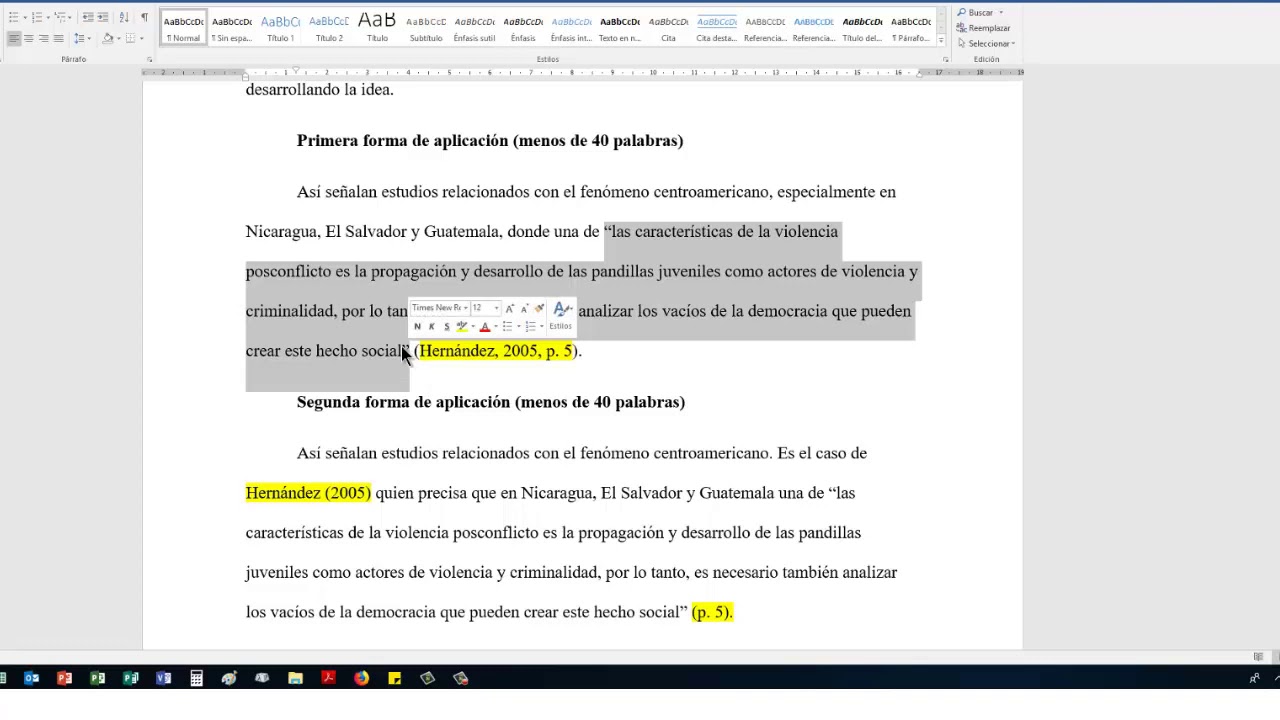Viewport: 1280px width, 720px height.
Task: Toggle bold (N) in the mini toolbar
Action: click(417, 326)
